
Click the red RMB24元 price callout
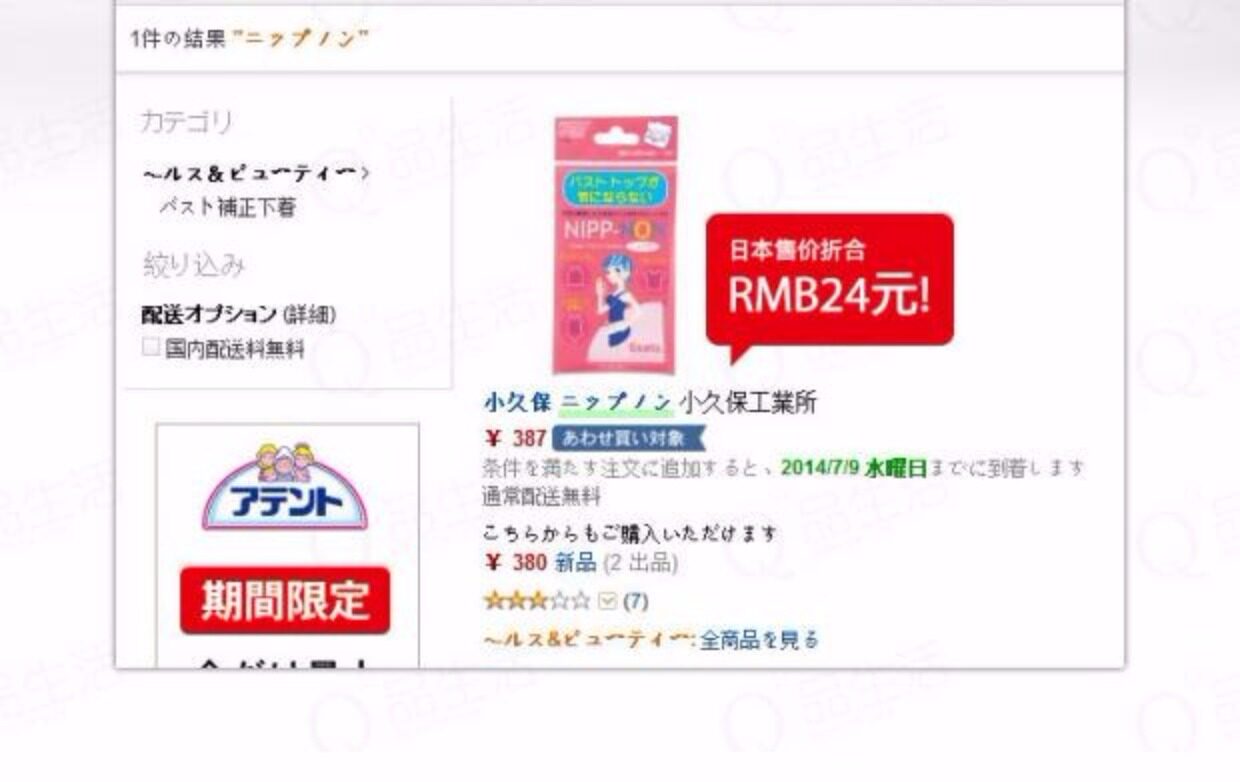click(x=830, y=283)
